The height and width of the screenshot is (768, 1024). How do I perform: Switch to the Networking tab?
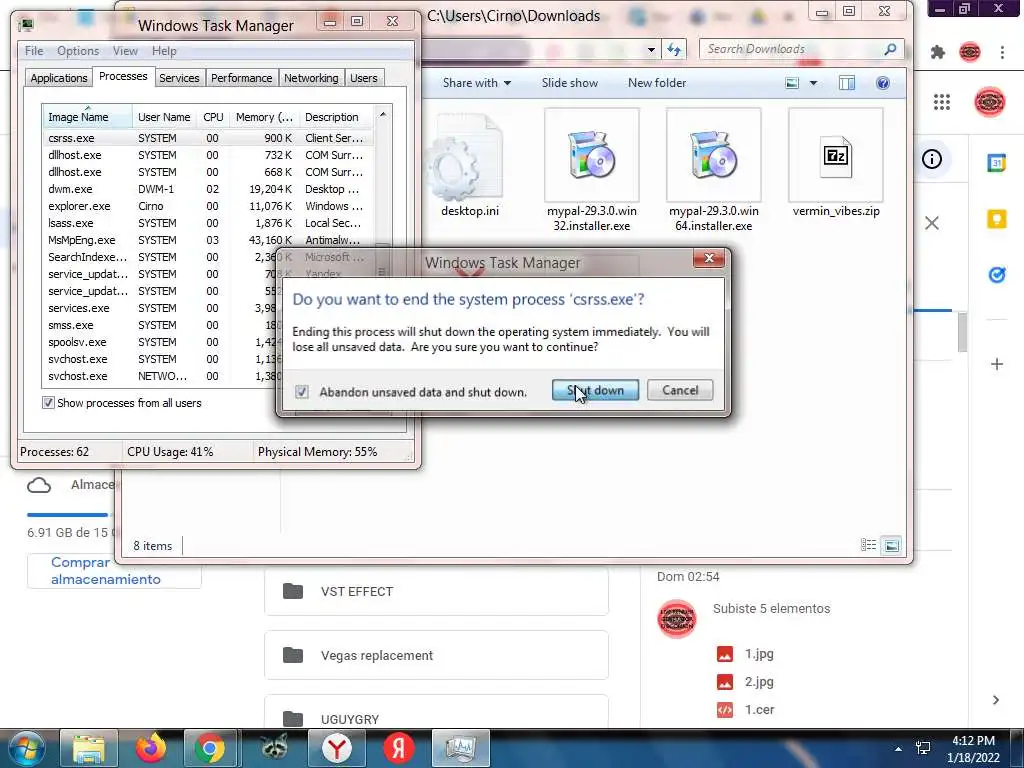[312, 78]
